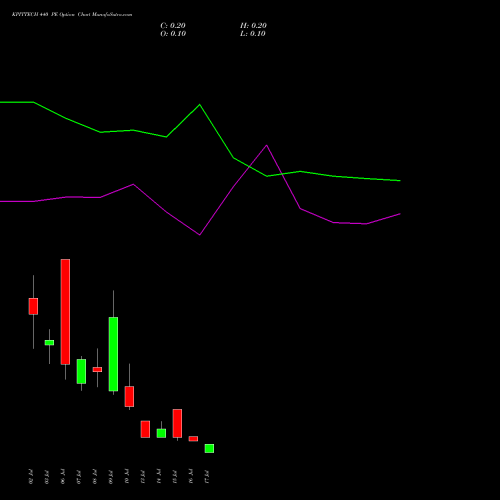The height and width of the screenshot is (500, 500).
Task: Select the small green candlestick on 03 Jul
Action: click(49, 343)
